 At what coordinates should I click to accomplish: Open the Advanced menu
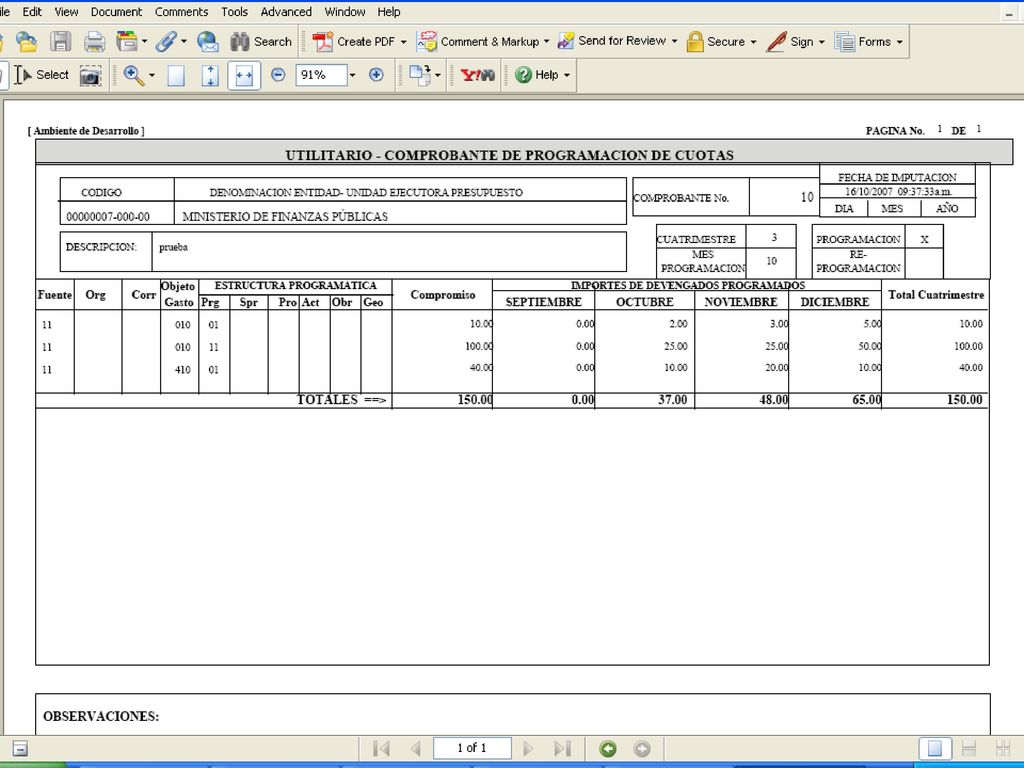[286, 12]
